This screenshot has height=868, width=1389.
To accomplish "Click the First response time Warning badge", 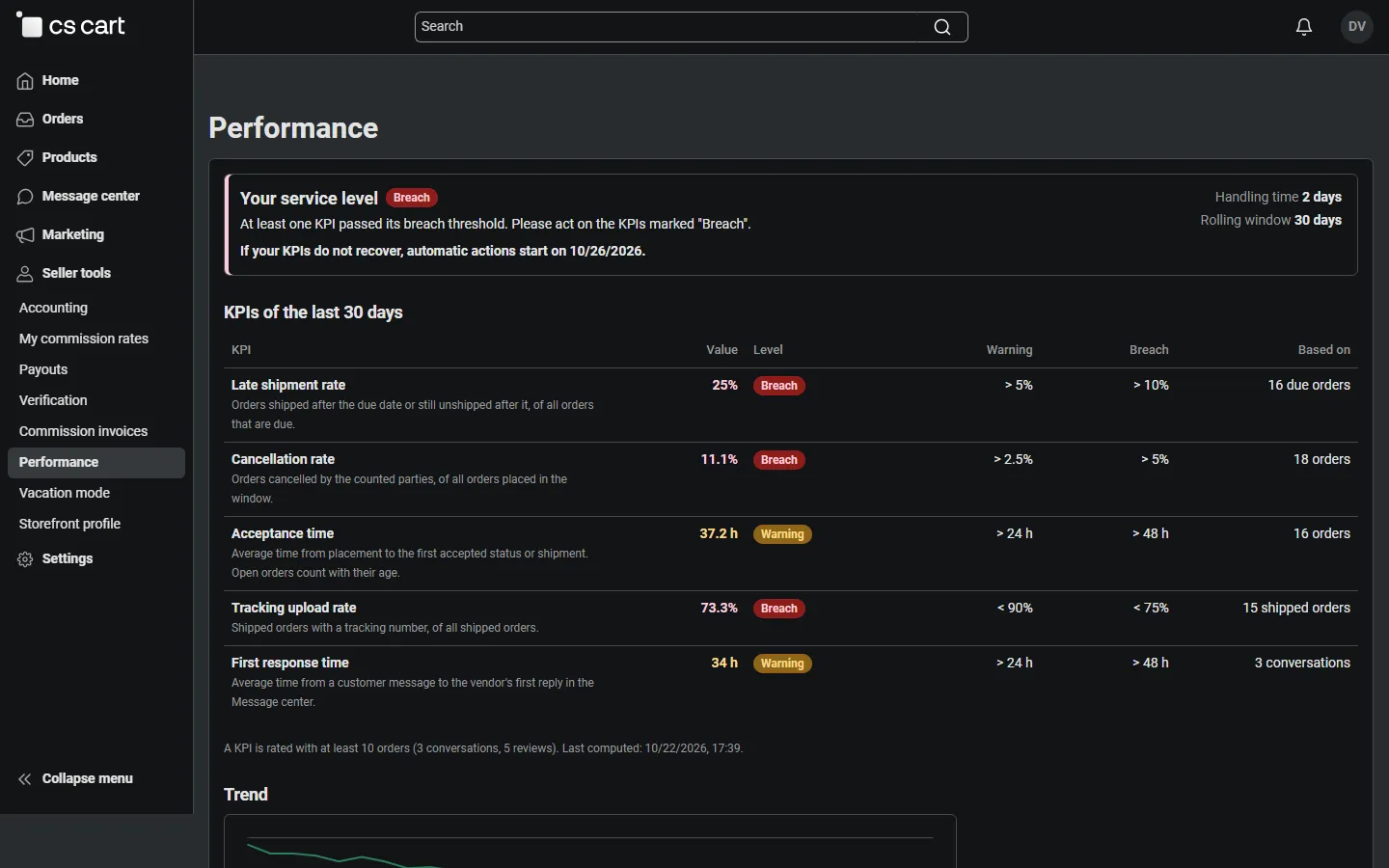I will pyautogui.click(x=782, y=664).
